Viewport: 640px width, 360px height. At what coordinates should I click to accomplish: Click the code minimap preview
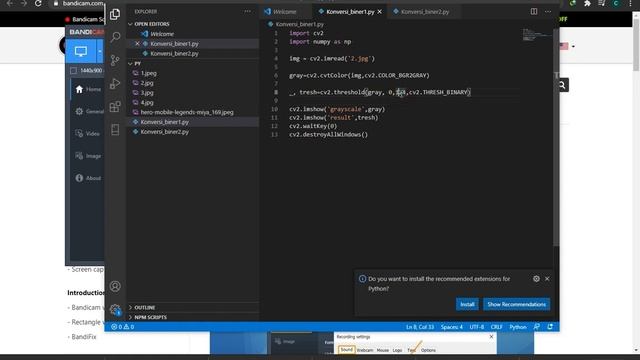pos(536,35)
